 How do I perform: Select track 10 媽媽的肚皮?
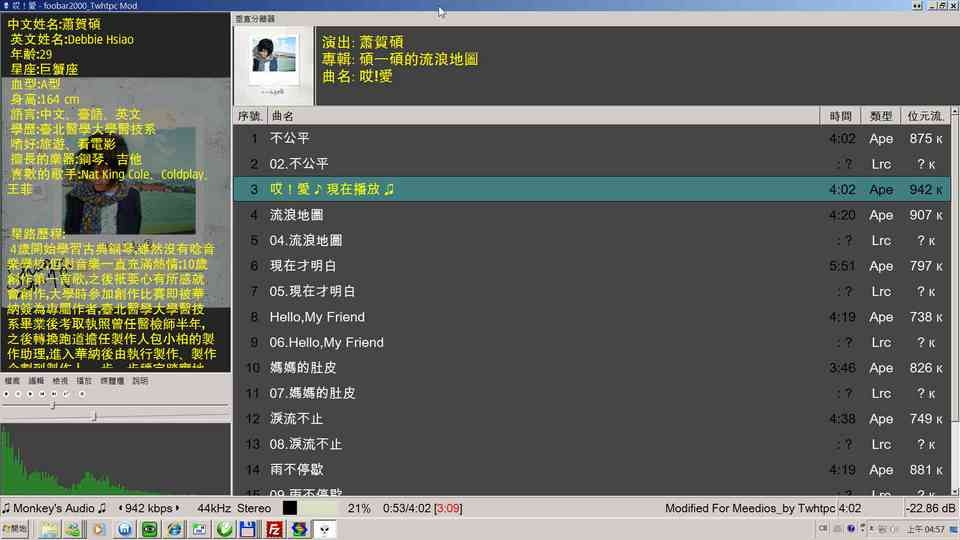pyautogui.click(x=591, y=368)
